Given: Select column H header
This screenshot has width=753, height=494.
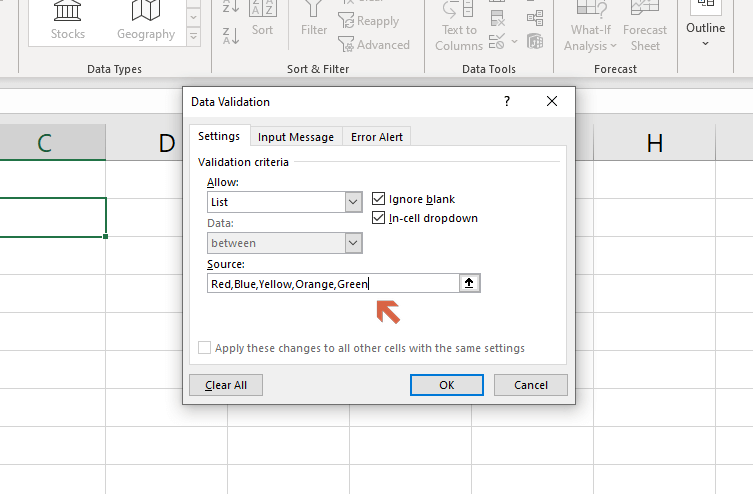Looking at the screenshot, I should tap(655, 143).
